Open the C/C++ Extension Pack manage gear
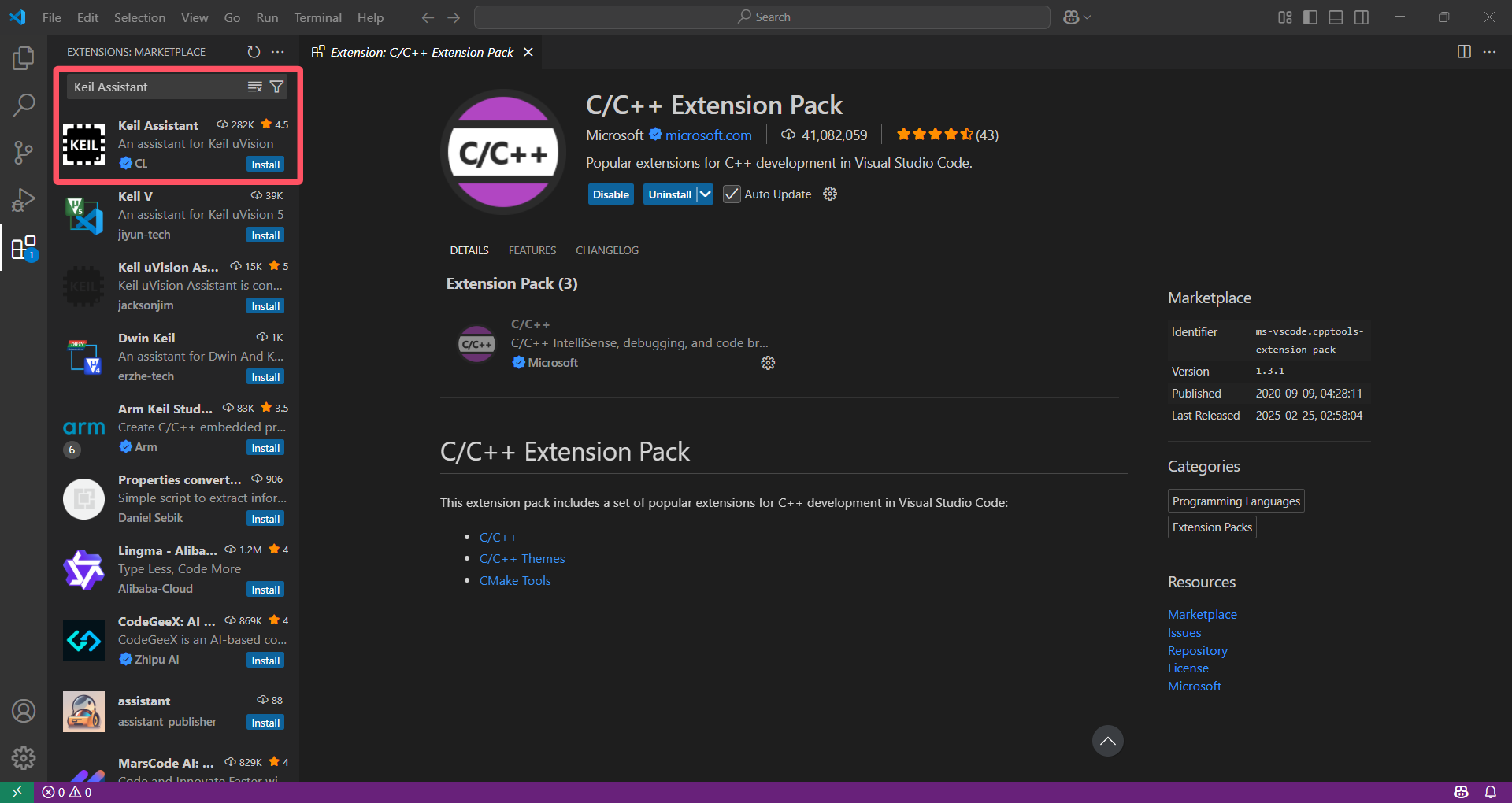 click(x=830, y=194)
